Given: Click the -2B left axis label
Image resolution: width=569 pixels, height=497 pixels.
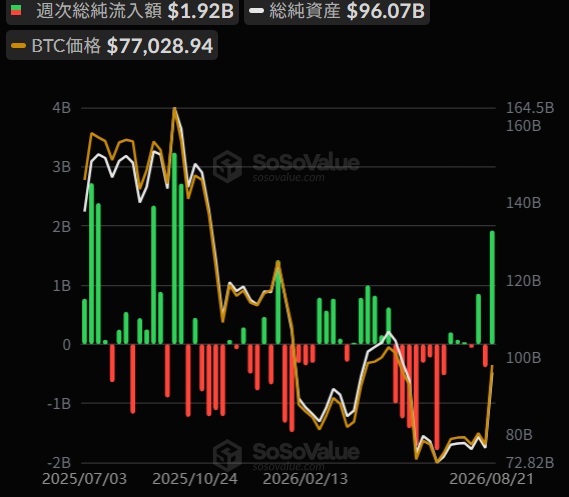Looking at the screenshot, I should point(59,463).
